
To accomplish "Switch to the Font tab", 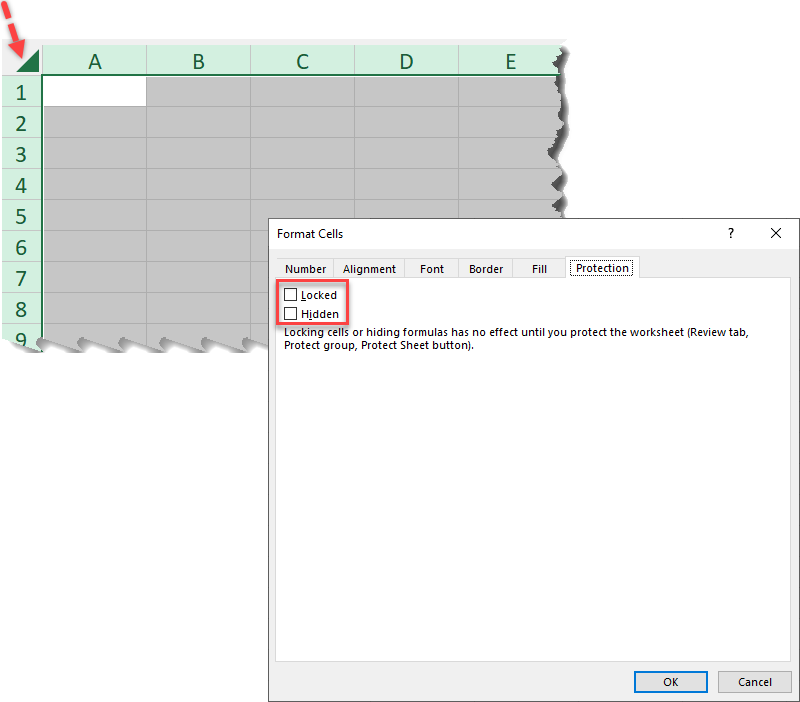I will (x=432, y=269).
